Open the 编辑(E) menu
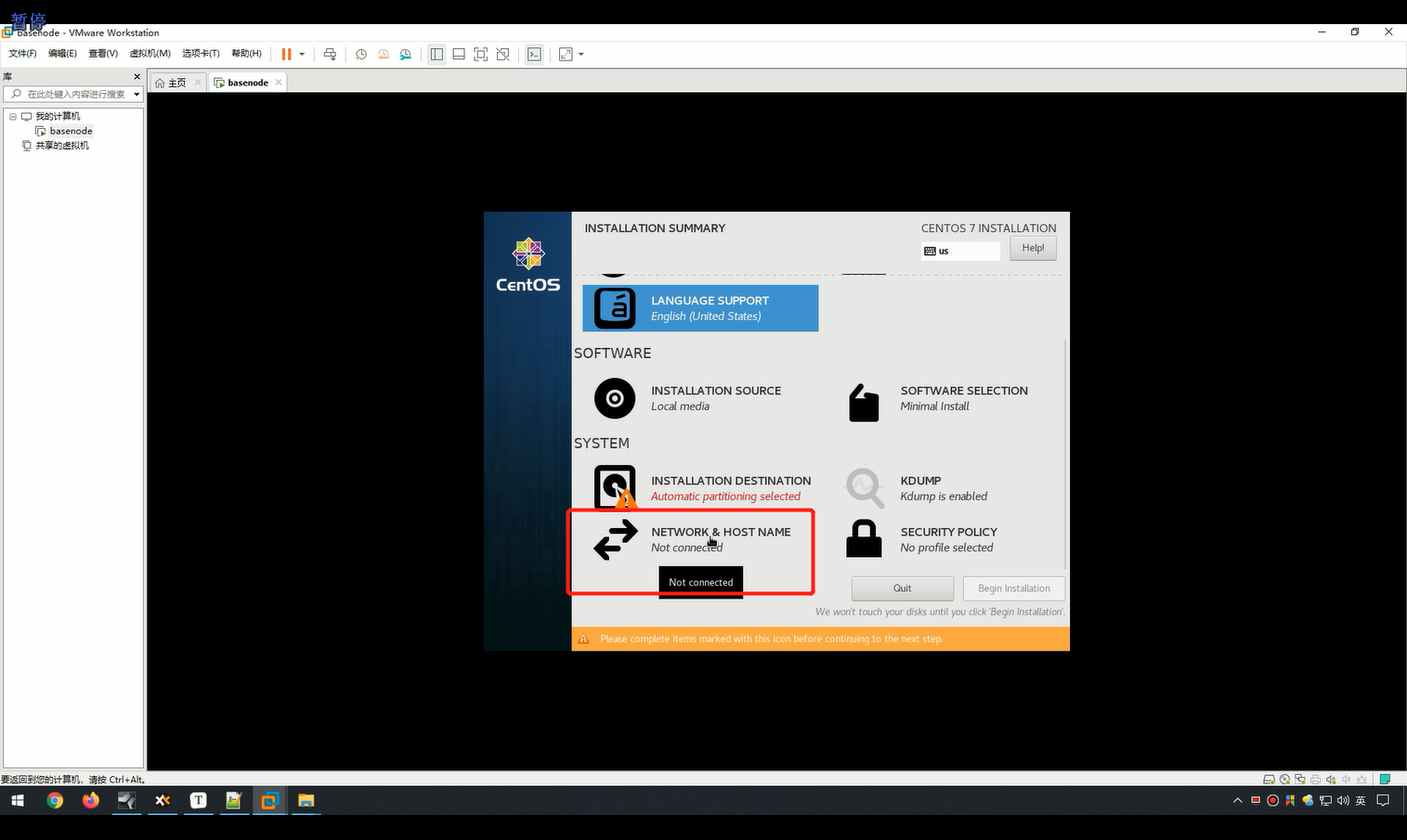 tap(62, 54)
